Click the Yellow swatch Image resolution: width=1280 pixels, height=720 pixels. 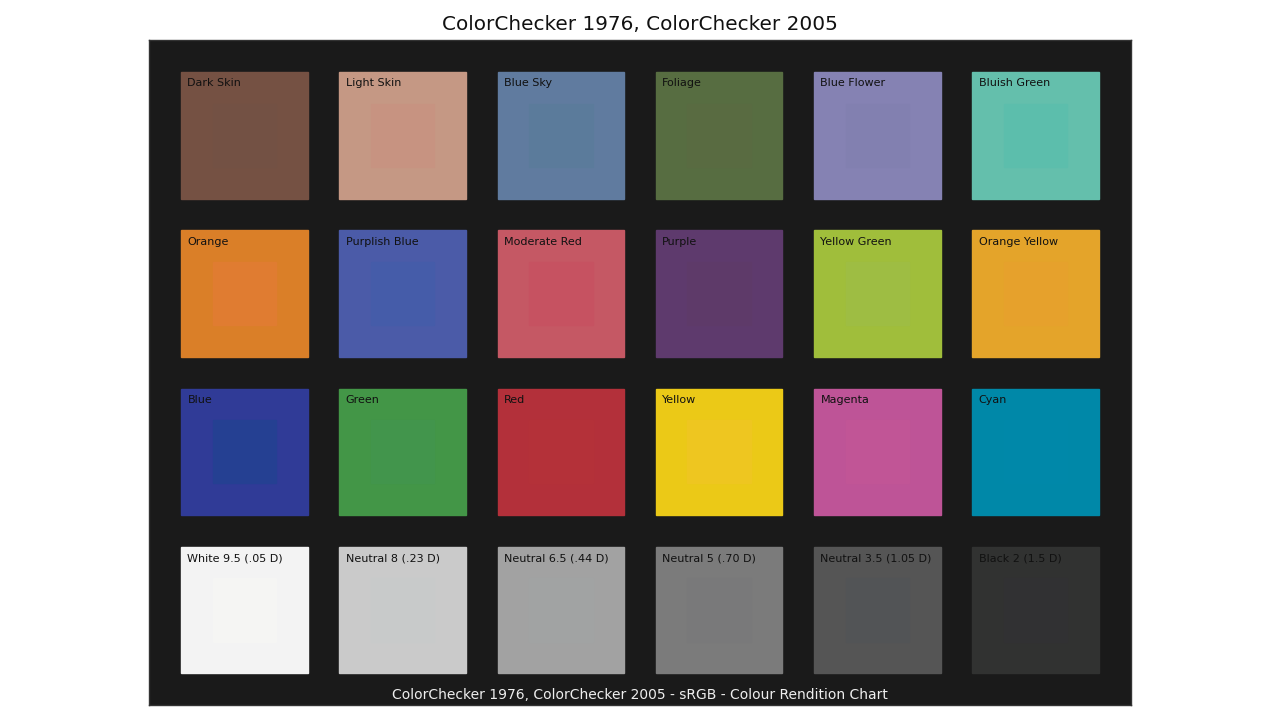tap(719, 452)
